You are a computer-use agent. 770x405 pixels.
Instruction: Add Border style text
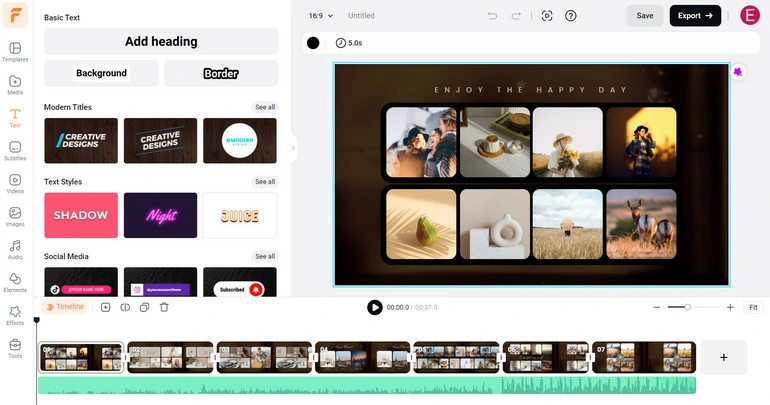point(221,73)
